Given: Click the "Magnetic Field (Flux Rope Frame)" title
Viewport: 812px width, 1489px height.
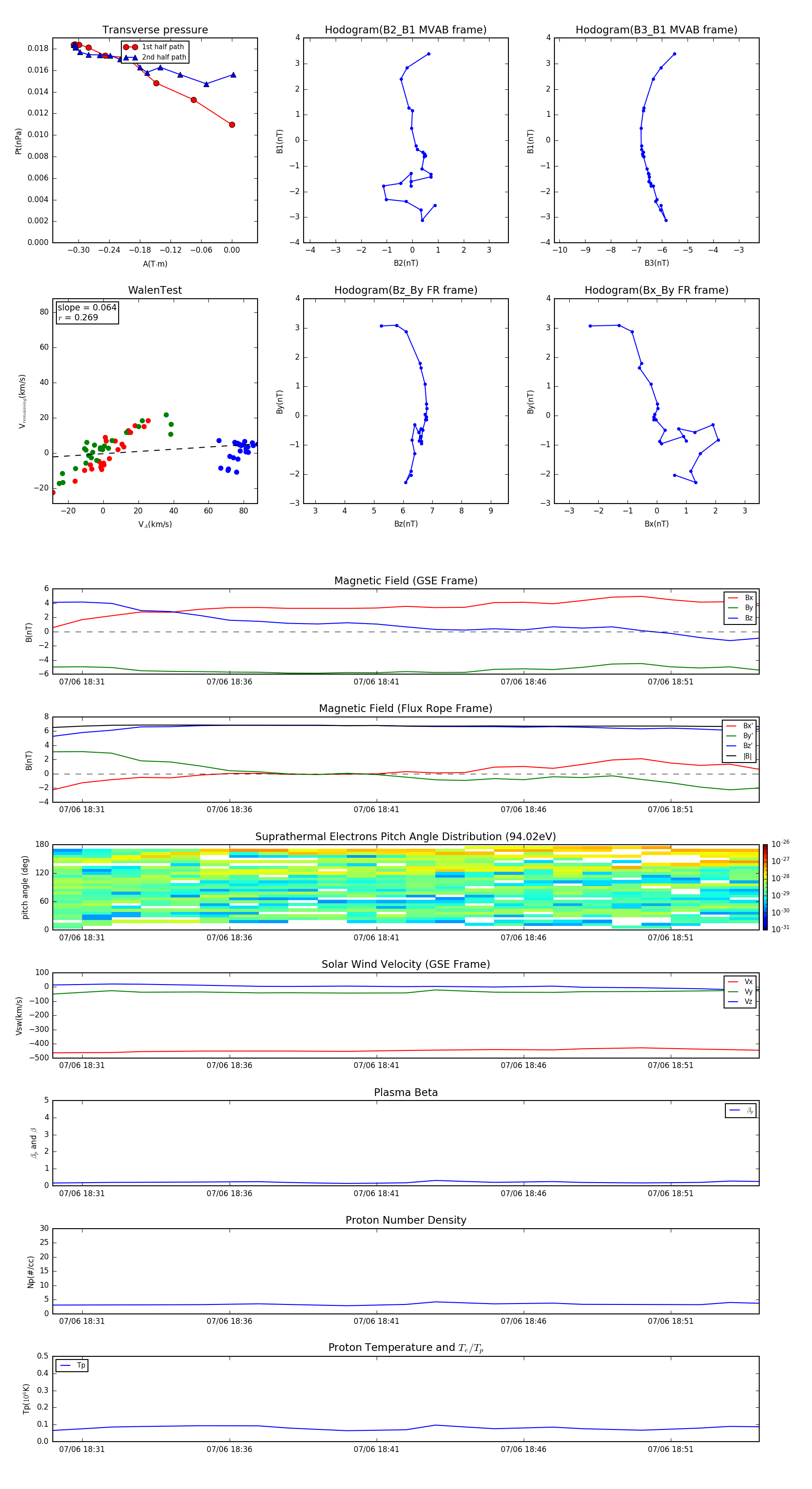Looking at the screenshot, I should click(406, 709).
